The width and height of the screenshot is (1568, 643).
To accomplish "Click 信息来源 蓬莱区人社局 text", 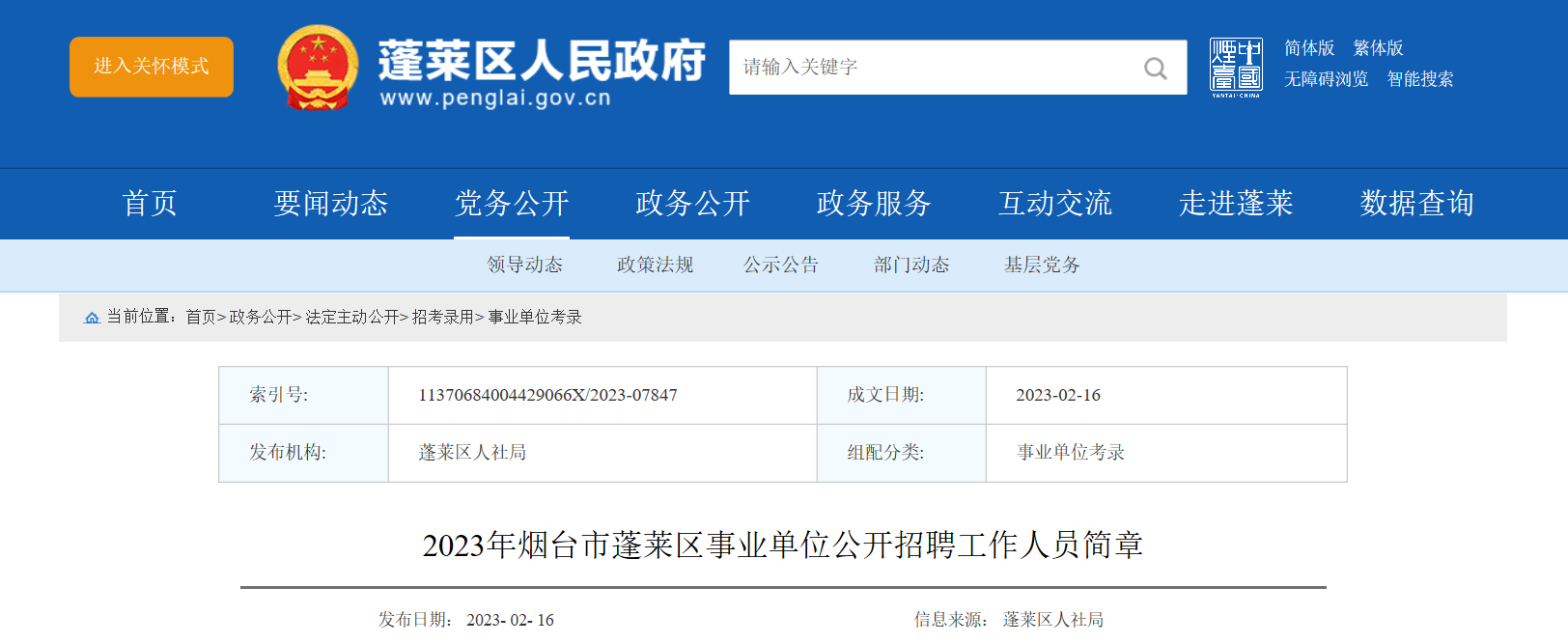I will click(x=1009, y=620).
